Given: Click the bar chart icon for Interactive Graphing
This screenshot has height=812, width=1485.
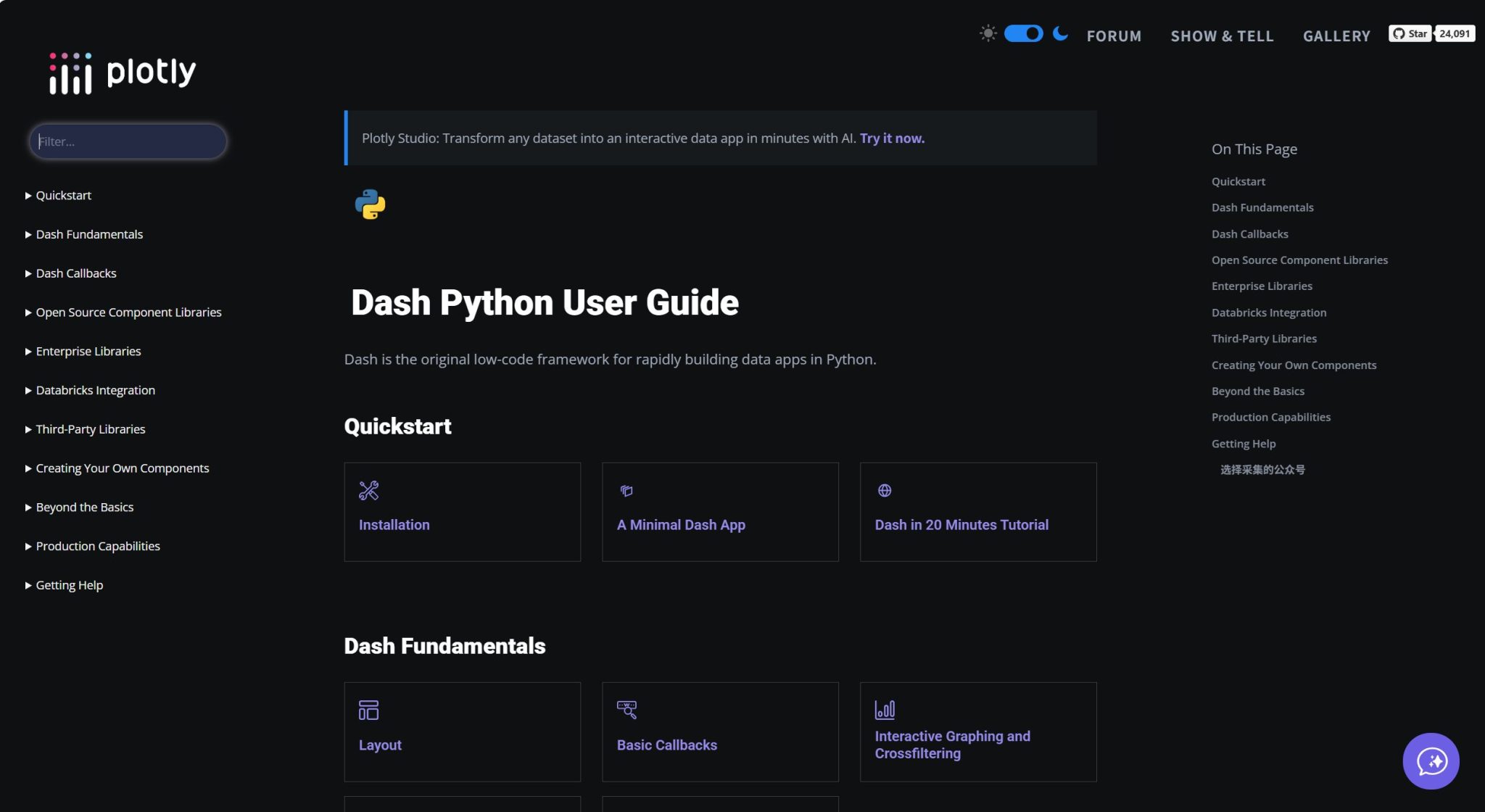Looking at the screenshot, I should [x=885, y=710].
